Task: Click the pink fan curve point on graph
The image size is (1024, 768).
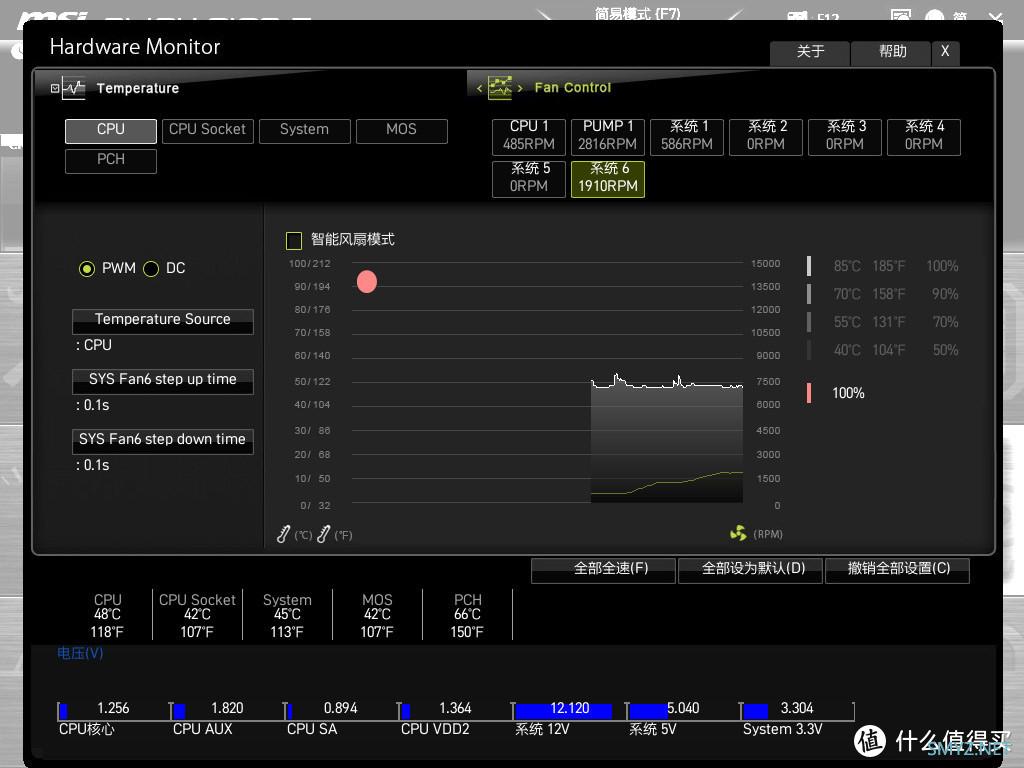Action: click(367, 282)
